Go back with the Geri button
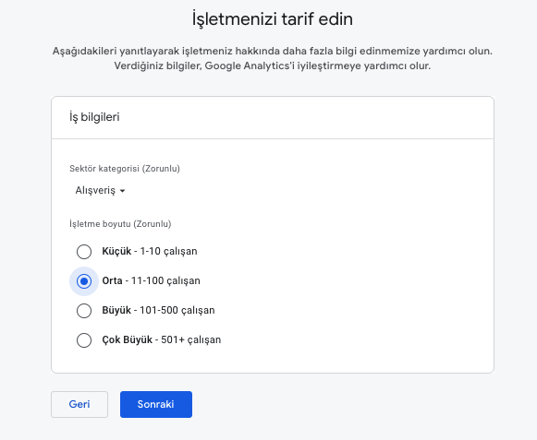Screen dimensions: 537x440 (x=79, y=404)
